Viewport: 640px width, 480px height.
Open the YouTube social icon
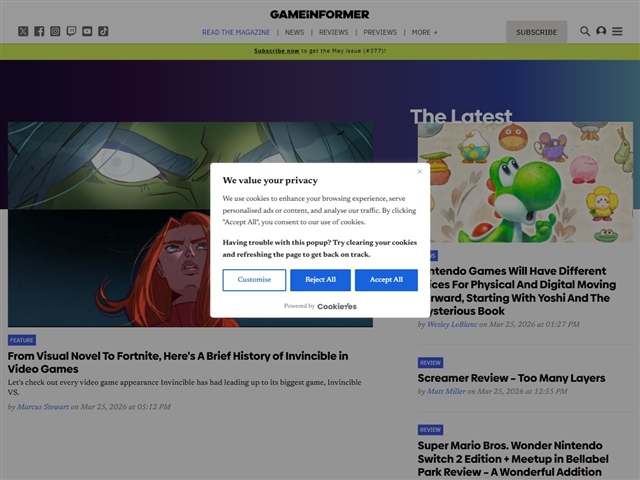(87, 31)
